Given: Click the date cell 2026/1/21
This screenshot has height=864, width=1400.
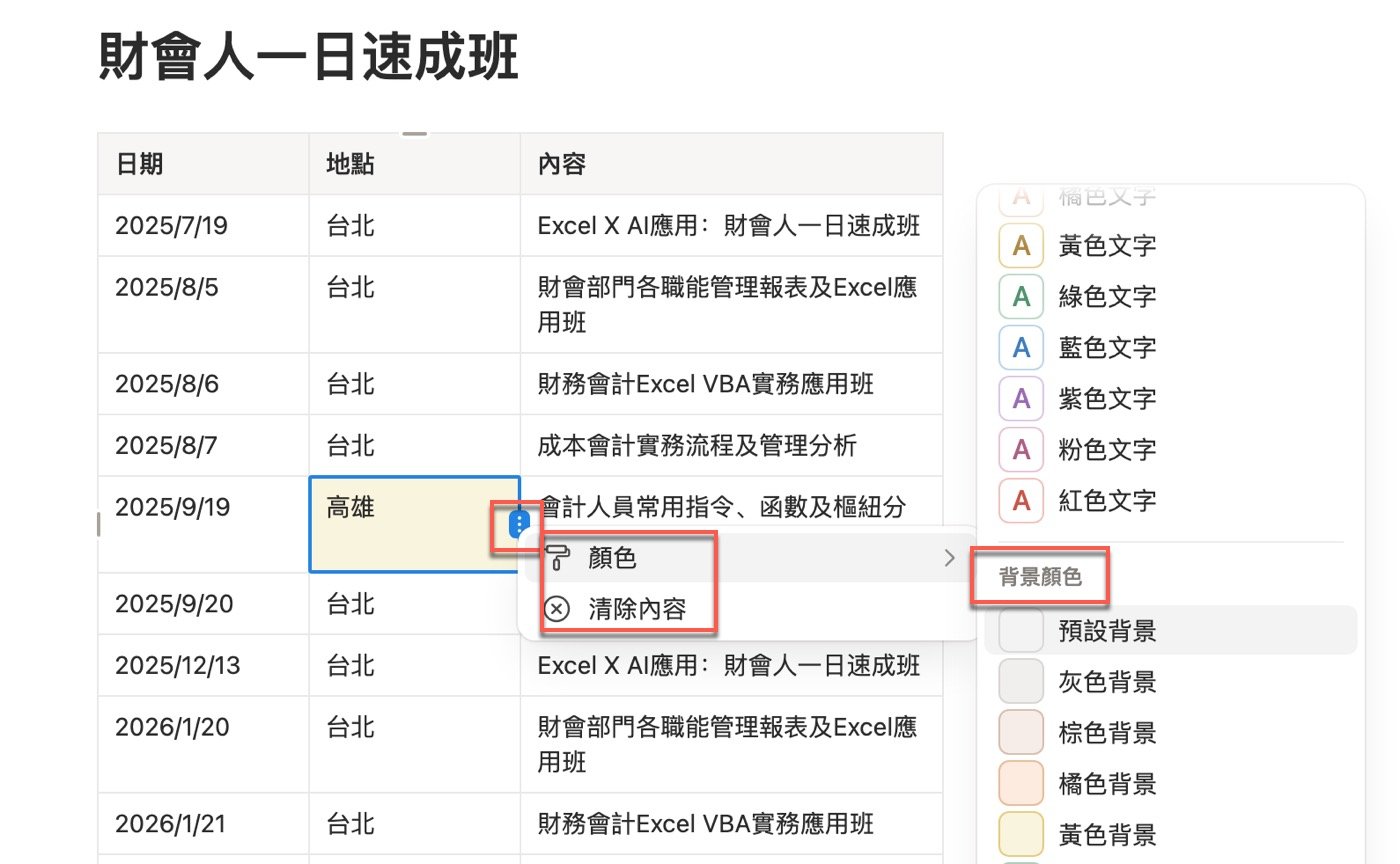Looking at the screenshot, I should (x=203, y=824).
